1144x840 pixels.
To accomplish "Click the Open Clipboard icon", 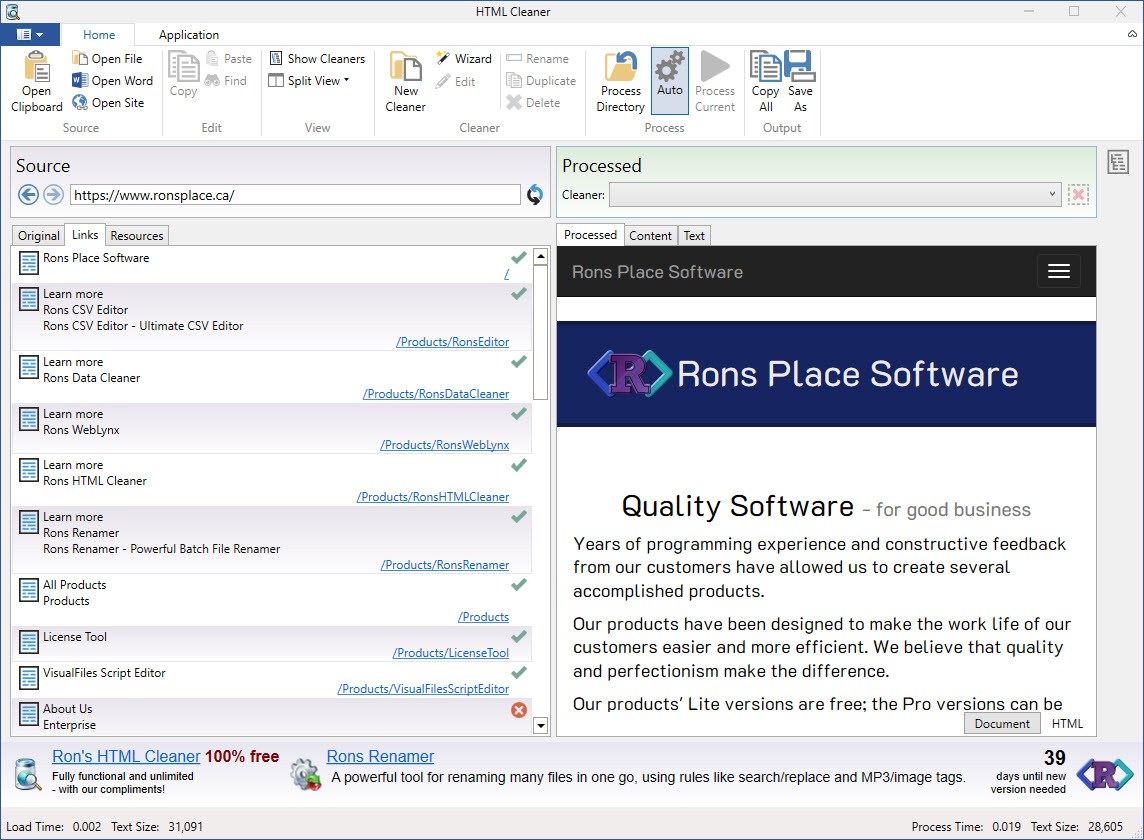I will (x=37, y=68).
